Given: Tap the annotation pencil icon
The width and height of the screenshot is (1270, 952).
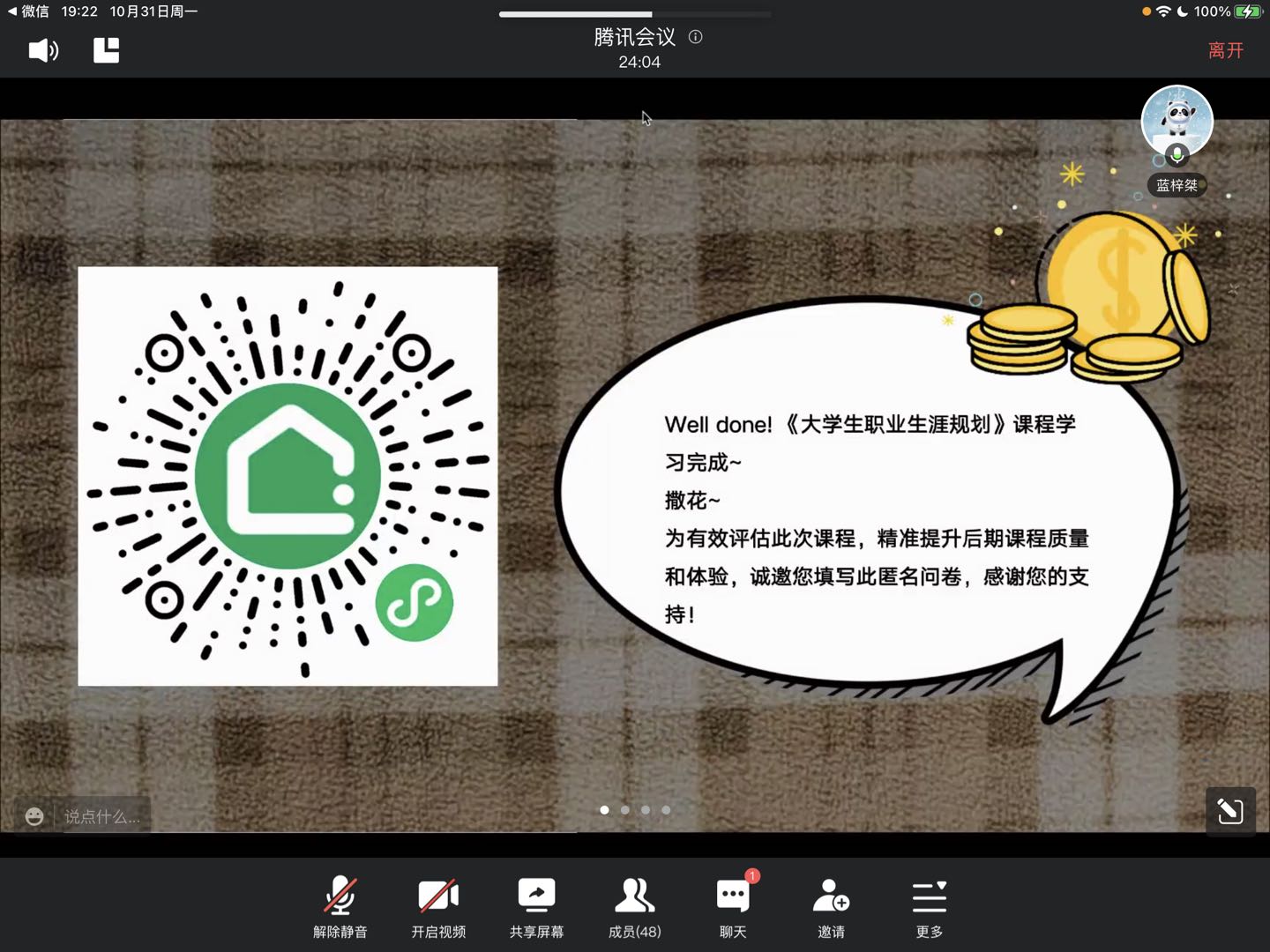Looking at the screenshot, I should pyautogui.click(x=1230, y=811).
